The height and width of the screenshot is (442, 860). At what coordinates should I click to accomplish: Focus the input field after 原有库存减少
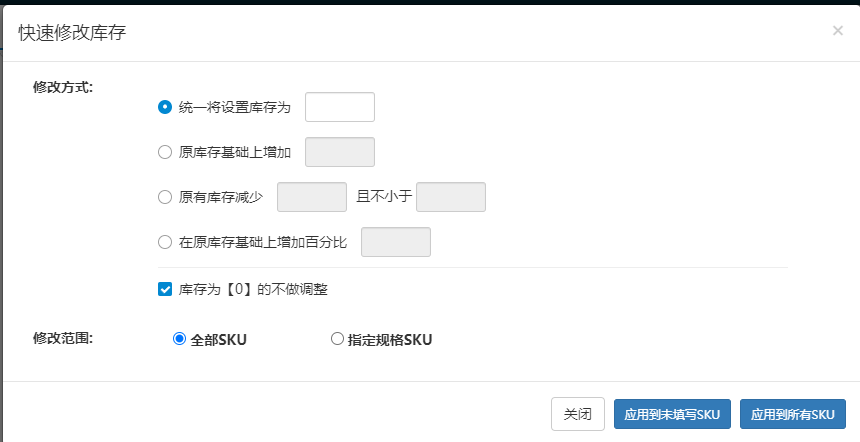point(311,197)
